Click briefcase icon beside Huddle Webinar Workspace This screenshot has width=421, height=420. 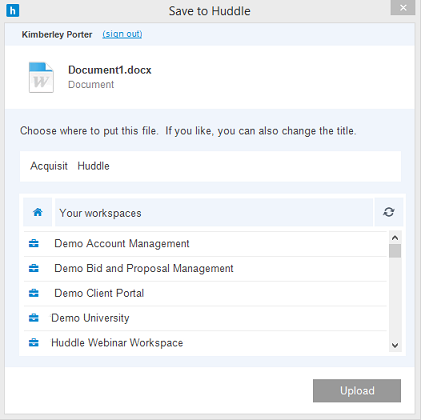[x=34, y=343]
